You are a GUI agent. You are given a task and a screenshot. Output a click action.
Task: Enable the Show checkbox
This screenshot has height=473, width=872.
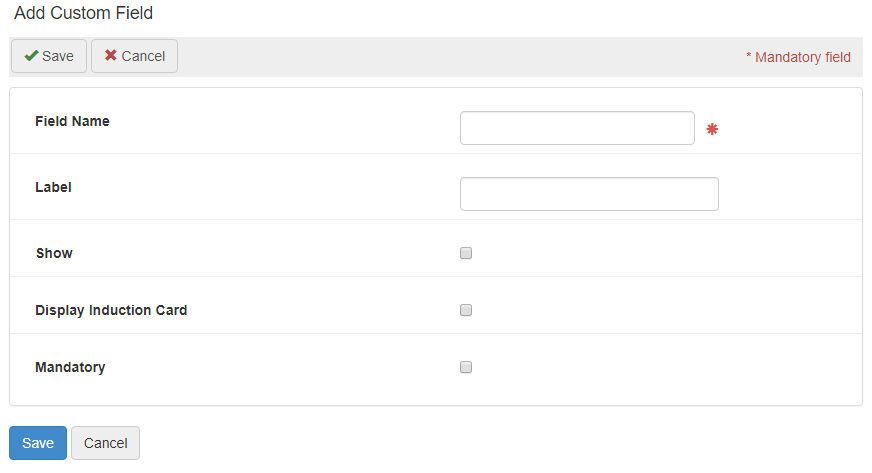click(x=466, y=253)
